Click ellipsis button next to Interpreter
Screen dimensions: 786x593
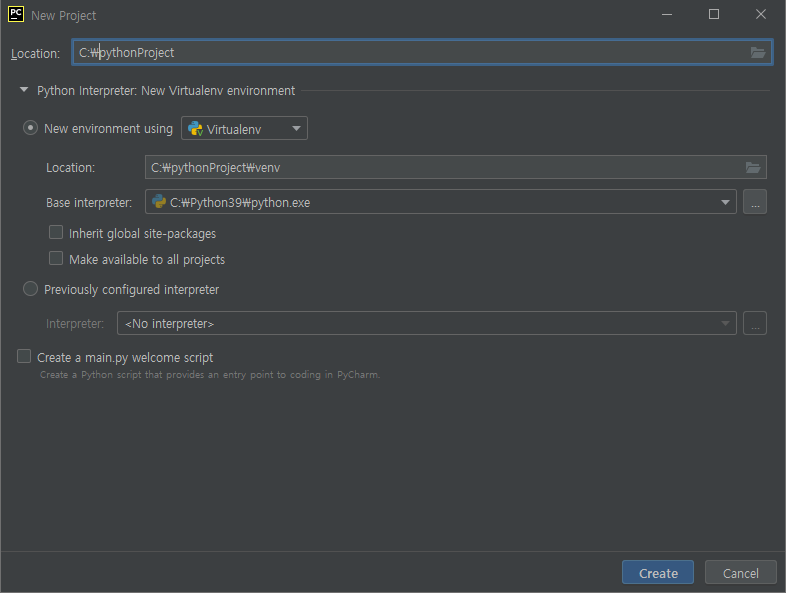[x=755, y=323]
